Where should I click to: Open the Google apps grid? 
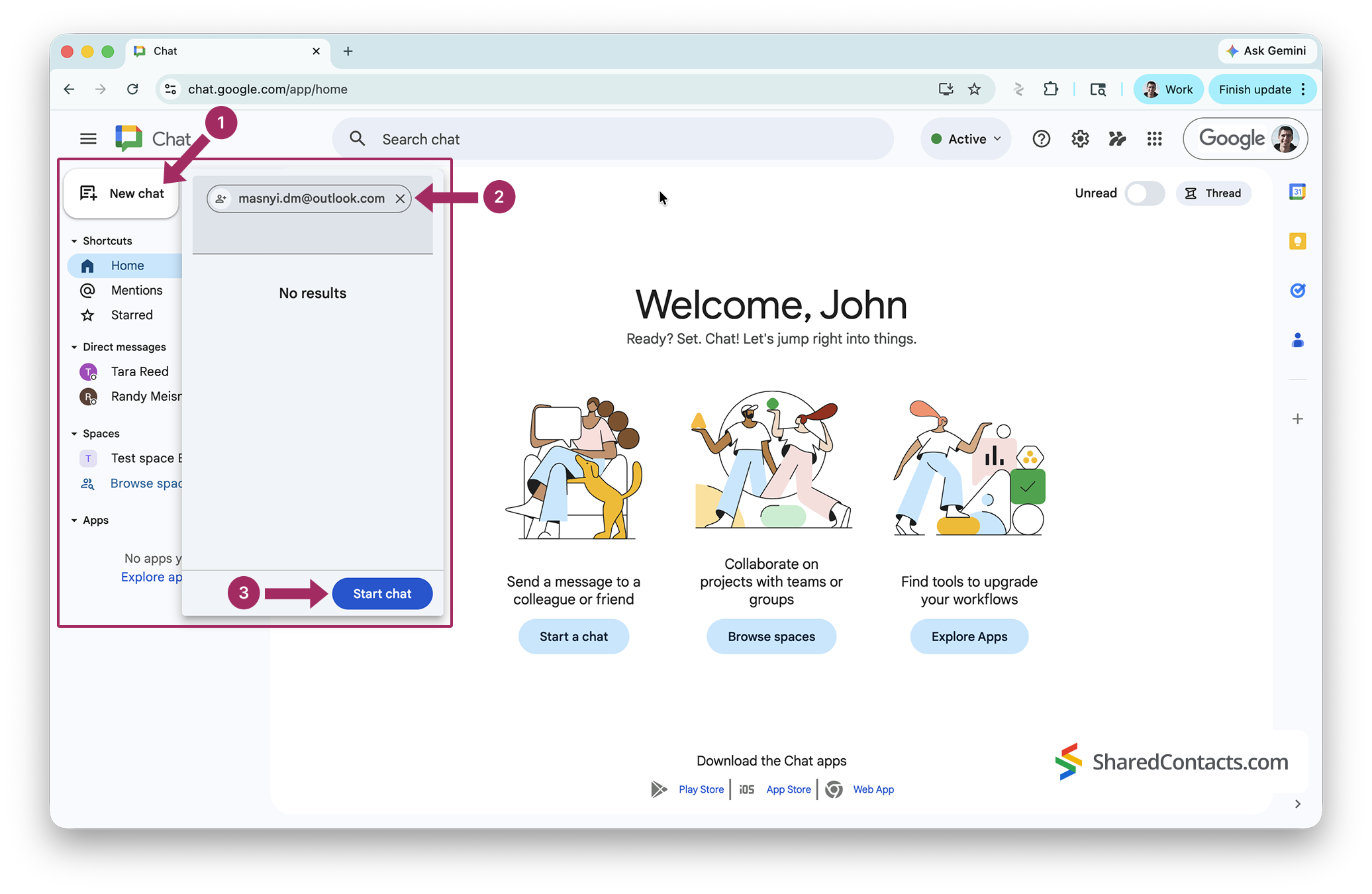click(x=1155, y=139)
